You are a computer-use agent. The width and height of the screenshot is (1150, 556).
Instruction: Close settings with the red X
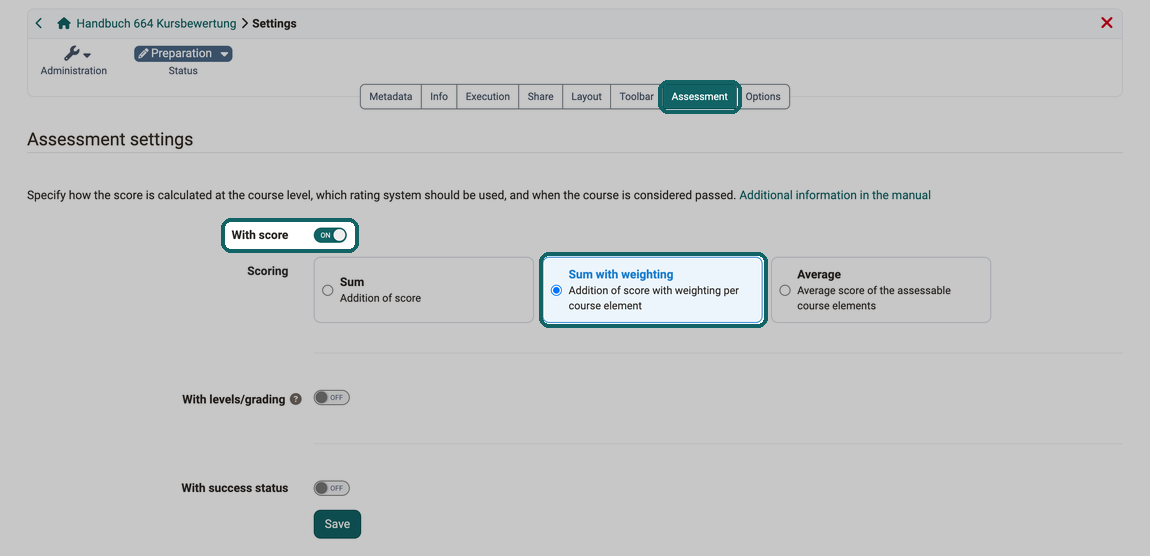point(1107,23)
